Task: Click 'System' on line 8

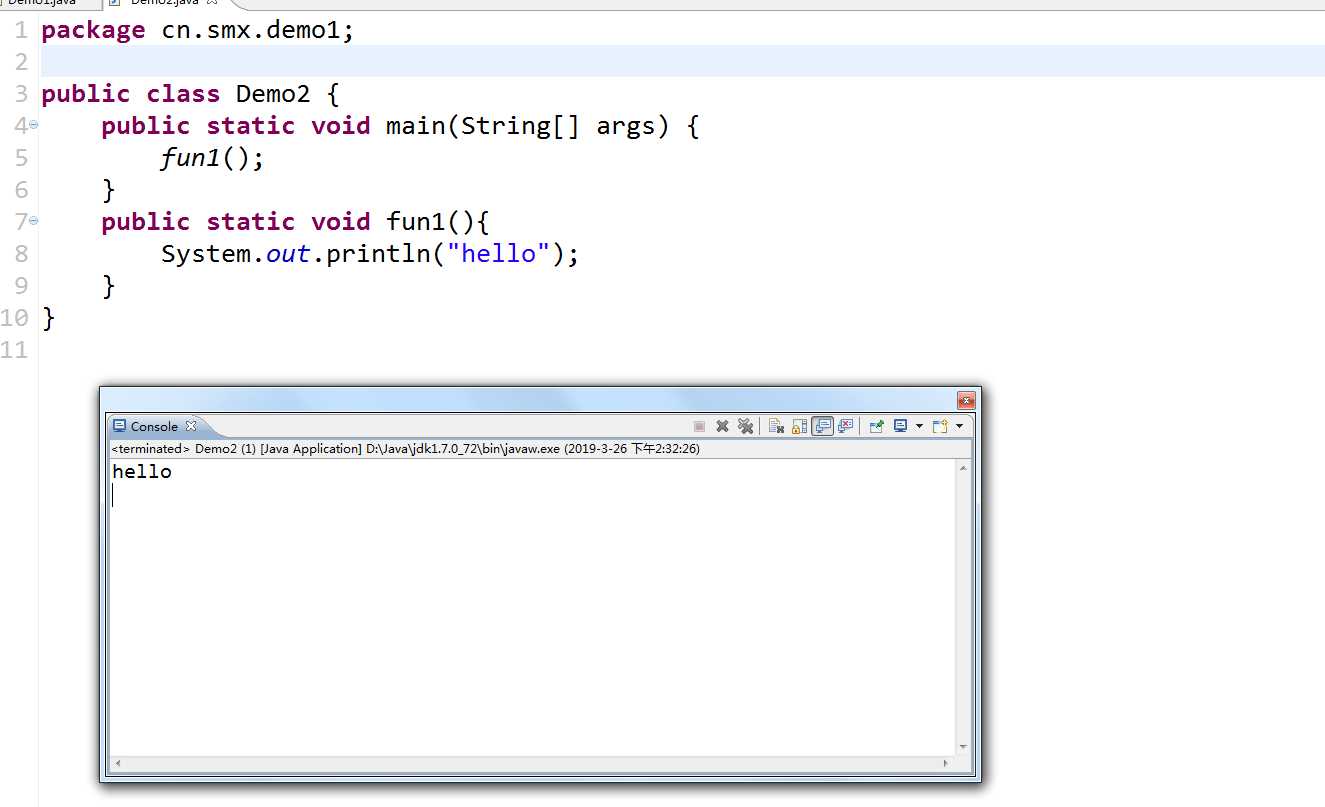Action: tap(206, 254)
